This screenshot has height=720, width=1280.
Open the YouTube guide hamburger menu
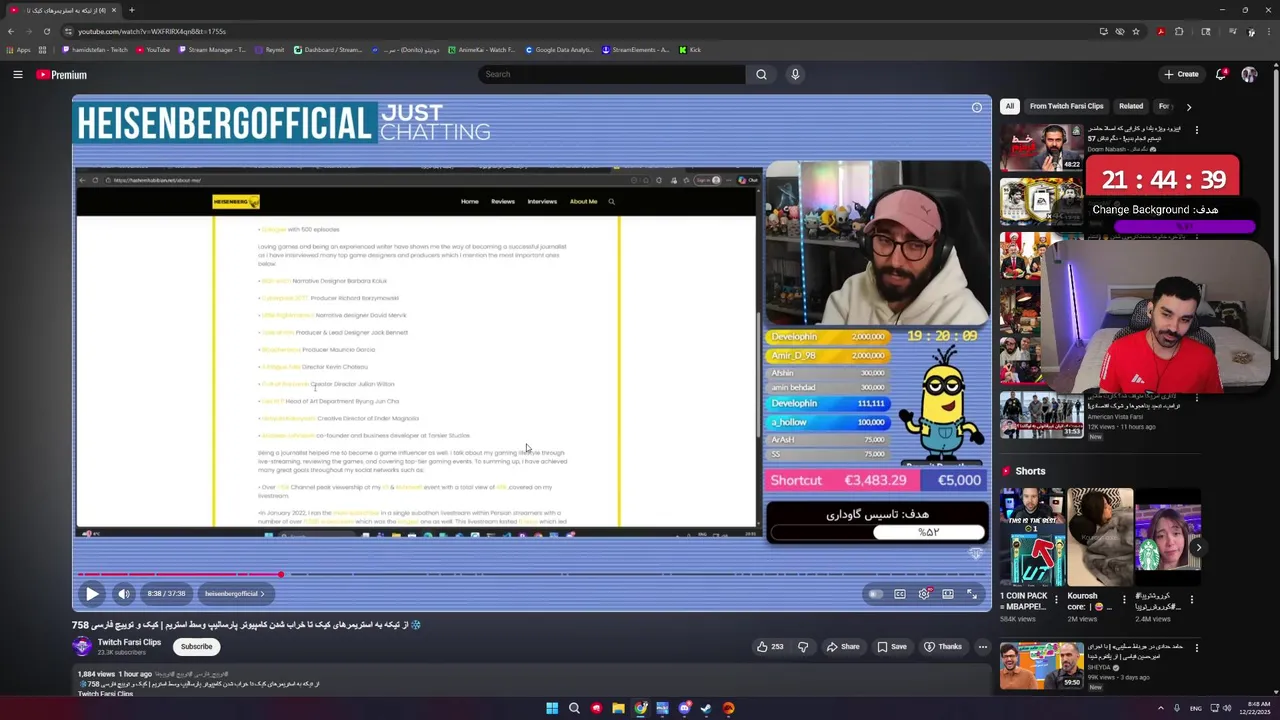[x=18, y=74]
